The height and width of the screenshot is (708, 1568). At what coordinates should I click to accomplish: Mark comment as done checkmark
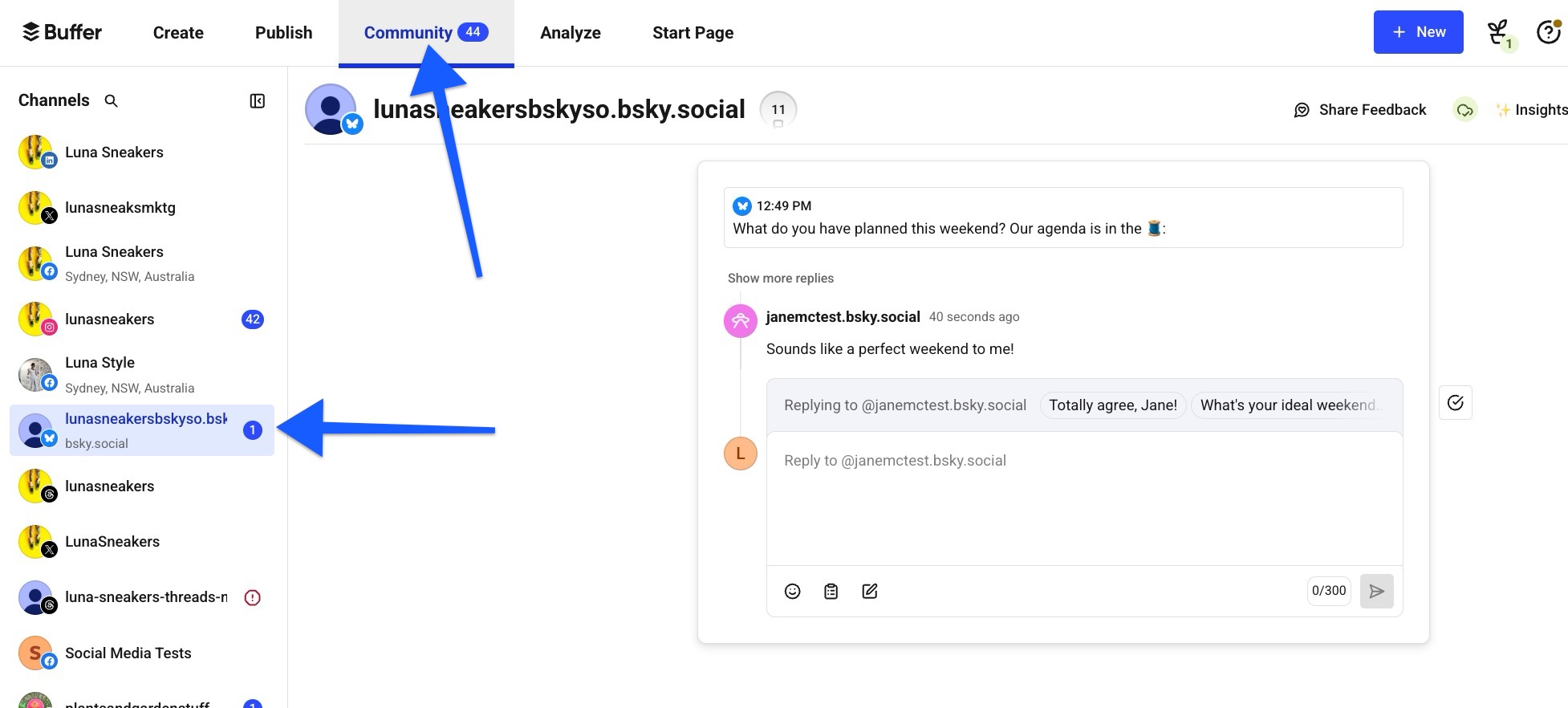click(1456, 403)
